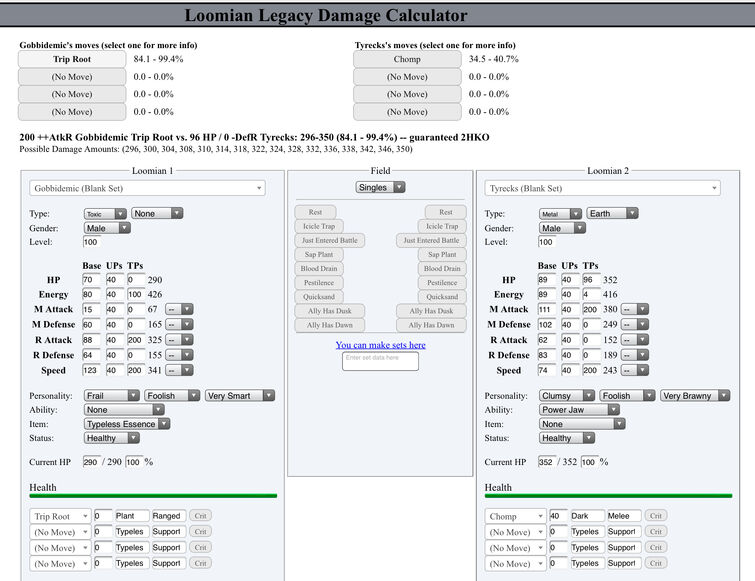Screen dimensions: 755x581
Task: Open Loomian 1 Ability None dropdown
Action: [124, 410]
